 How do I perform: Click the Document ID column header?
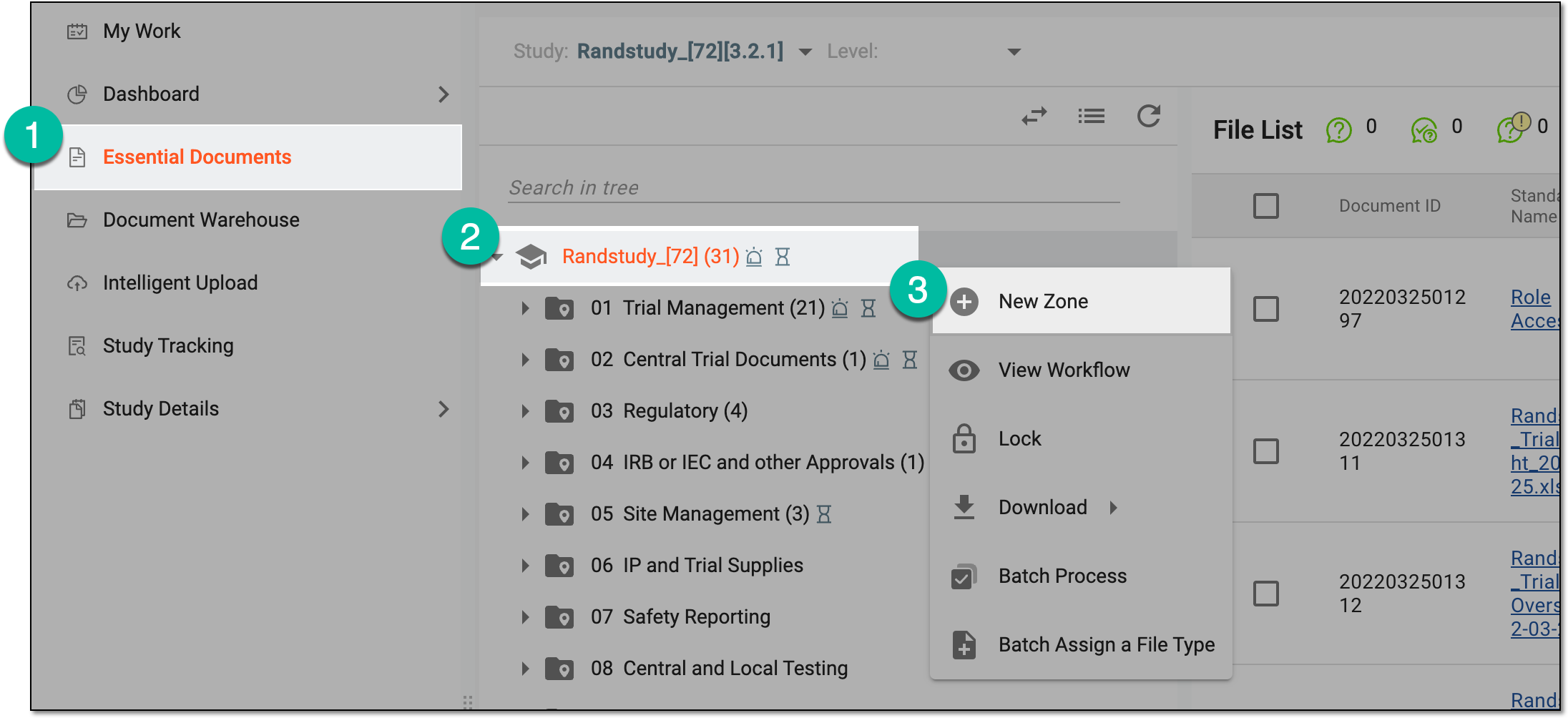tap(1389, 206)
